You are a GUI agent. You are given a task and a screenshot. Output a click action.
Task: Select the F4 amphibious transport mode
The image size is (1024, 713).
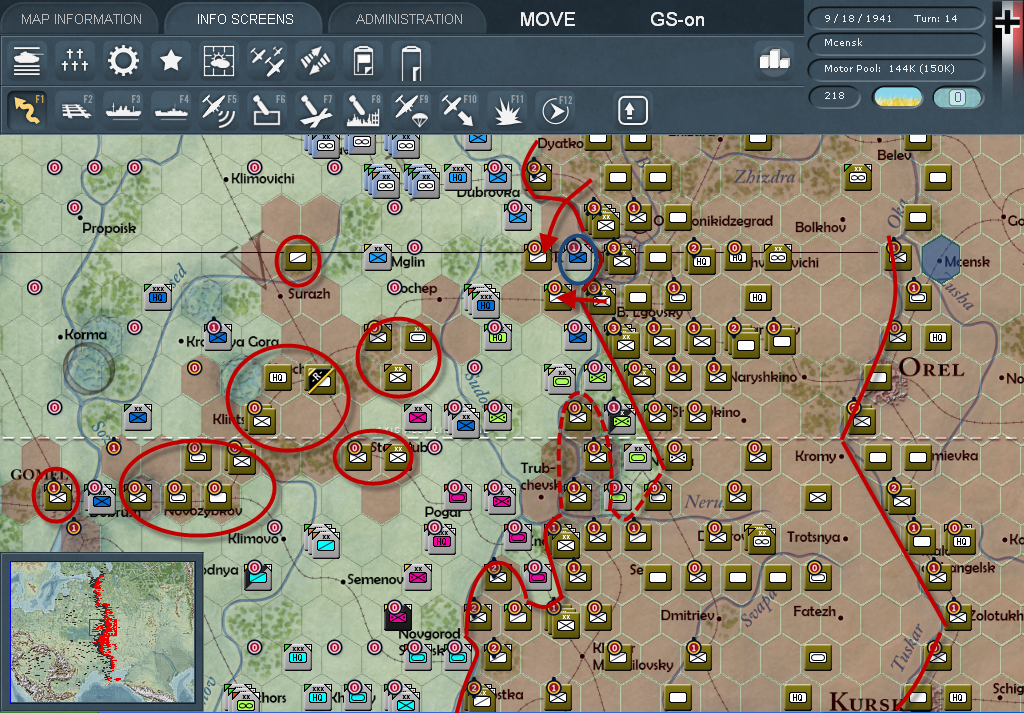tap(171, 108)
